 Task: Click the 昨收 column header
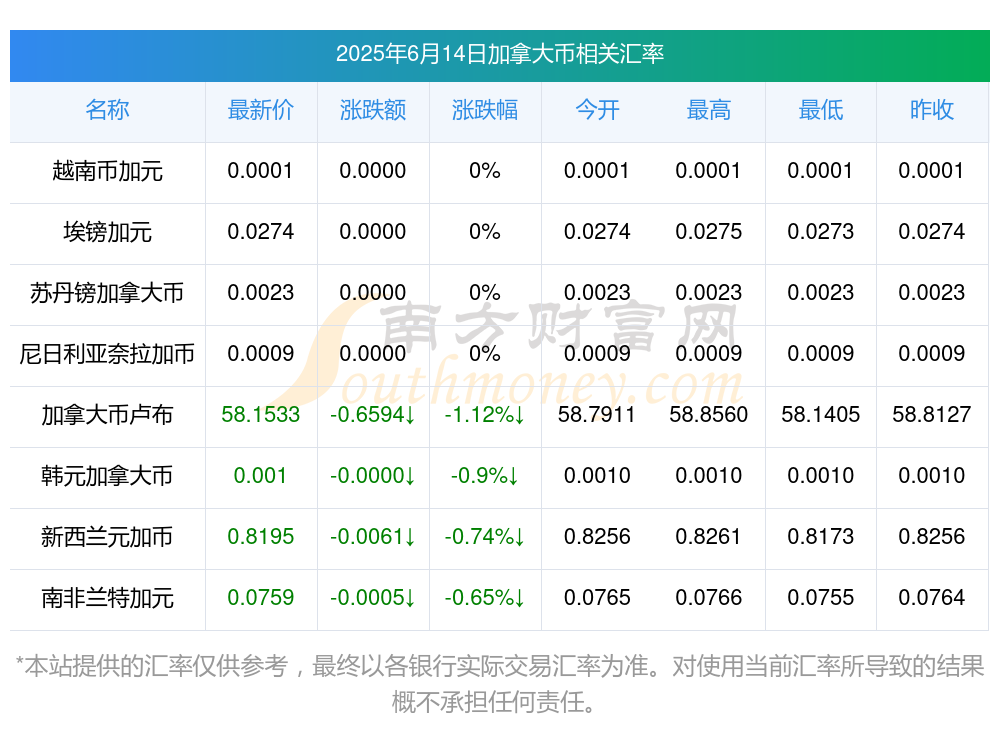(x=932, y=110)
